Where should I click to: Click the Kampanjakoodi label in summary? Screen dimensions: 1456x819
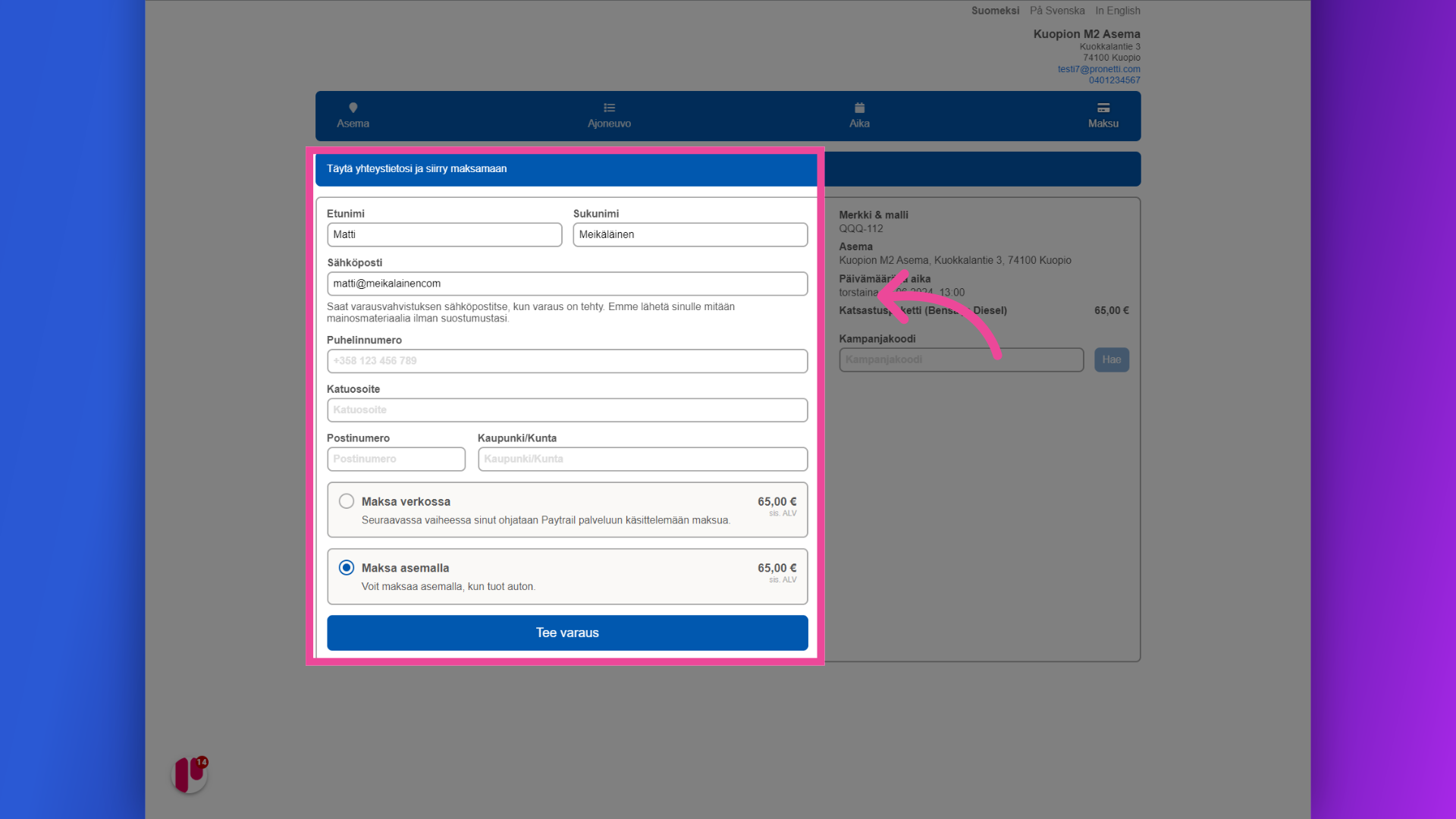coord(877,339)
